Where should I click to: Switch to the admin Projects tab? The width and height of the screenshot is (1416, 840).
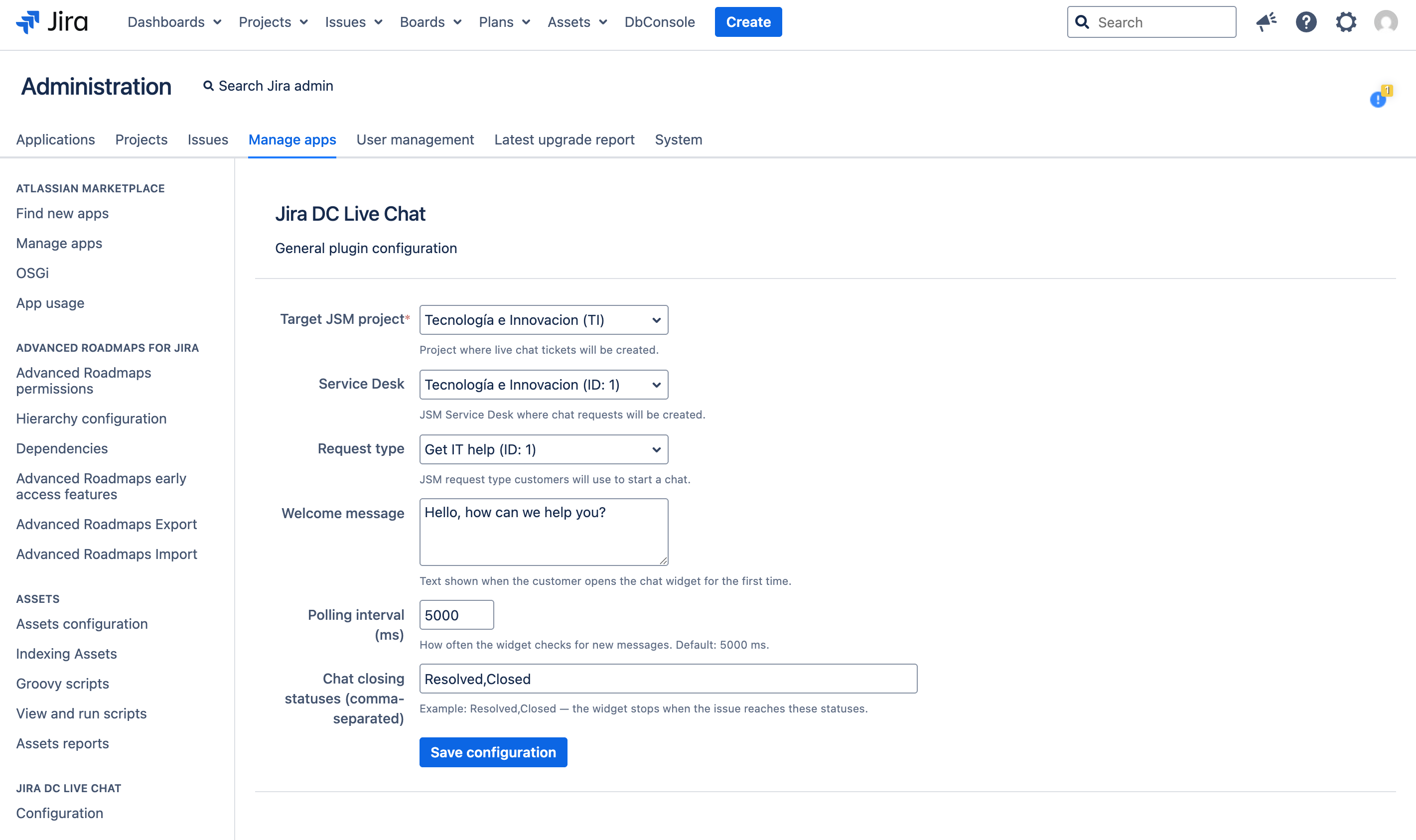[x=142, y=140]
